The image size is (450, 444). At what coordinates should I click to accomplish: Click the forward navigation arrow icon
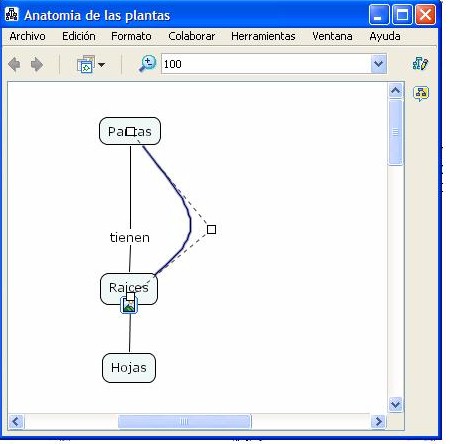[37, 64]
